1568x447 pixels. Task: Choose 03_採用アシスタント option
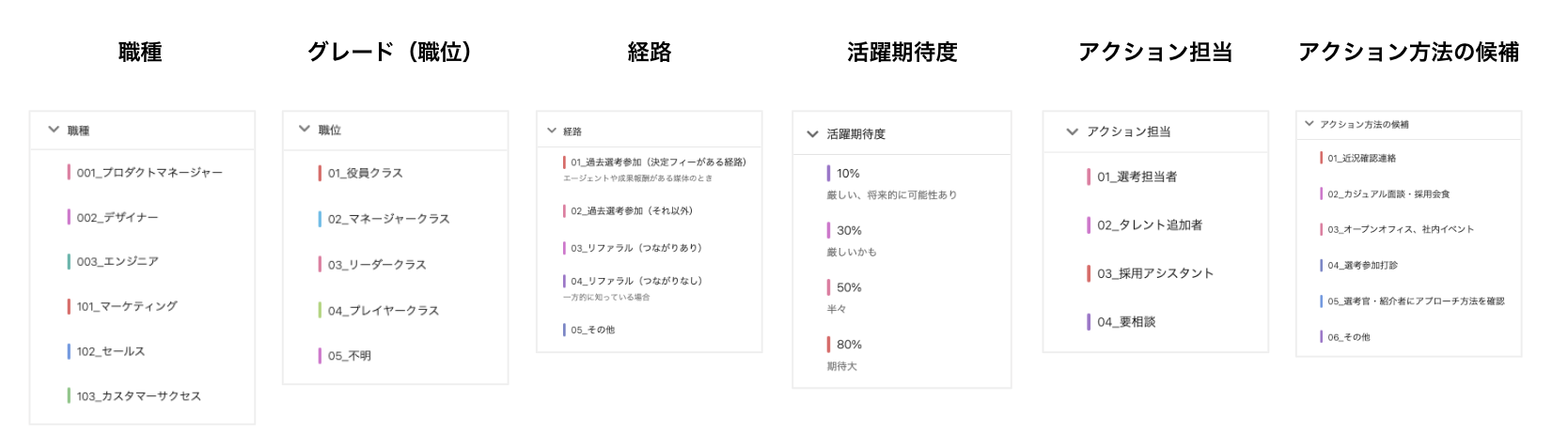1155,273
